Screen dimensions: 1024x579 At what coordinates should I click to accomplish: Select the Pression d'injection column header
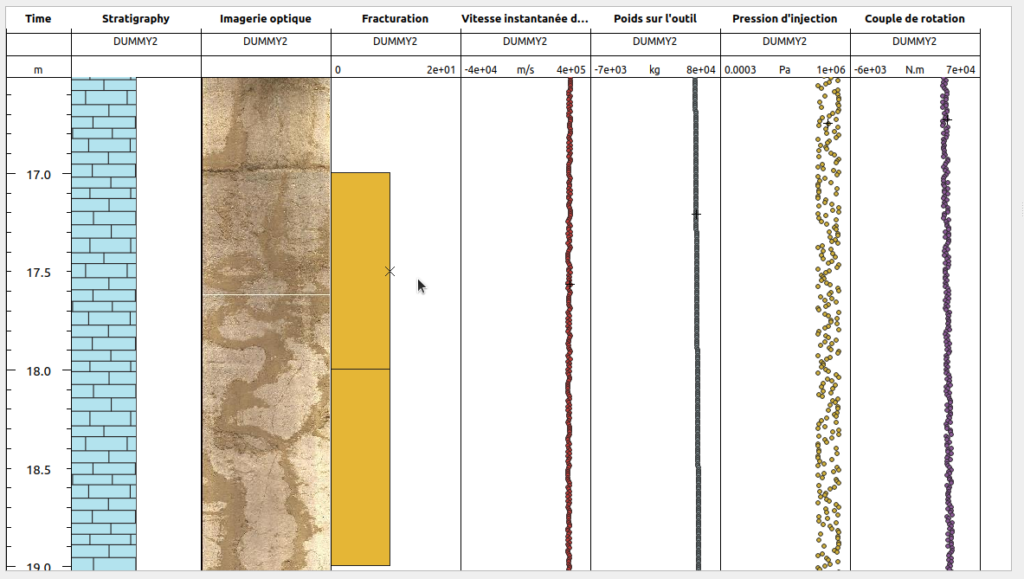tap(785, 19)
